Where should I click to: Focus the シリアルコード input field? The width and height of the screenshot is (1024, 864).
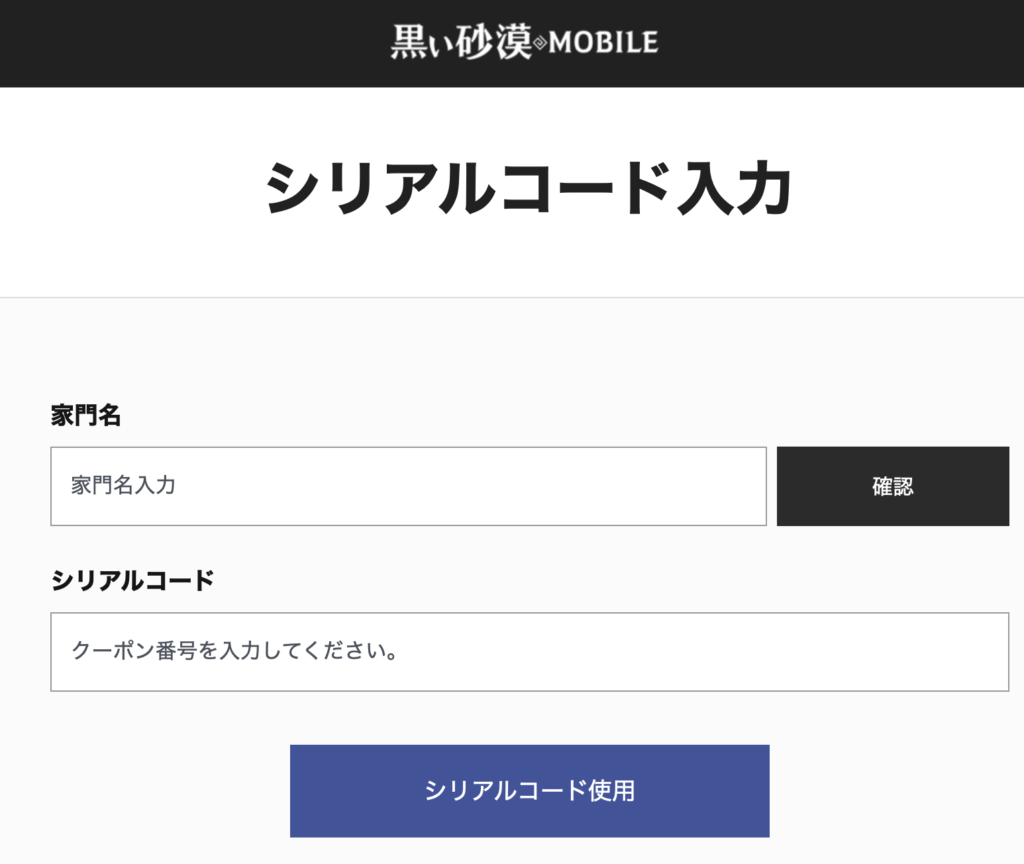(529, 651)
